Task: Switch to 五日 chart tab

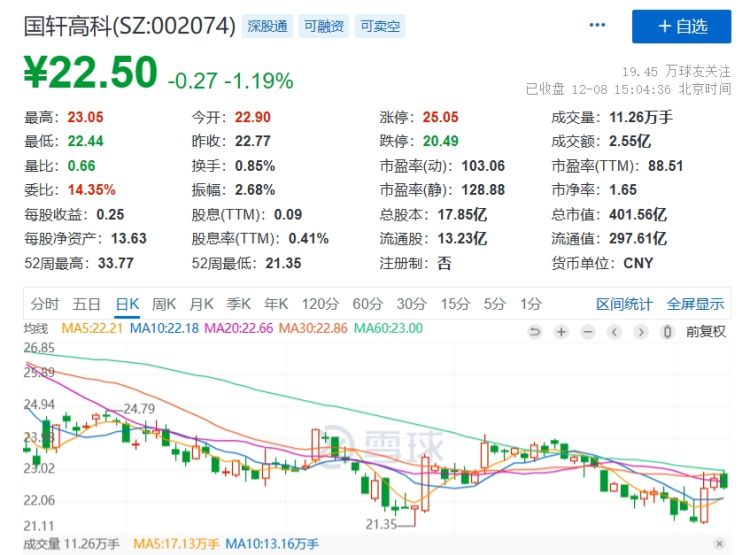Action: point(87,304)
